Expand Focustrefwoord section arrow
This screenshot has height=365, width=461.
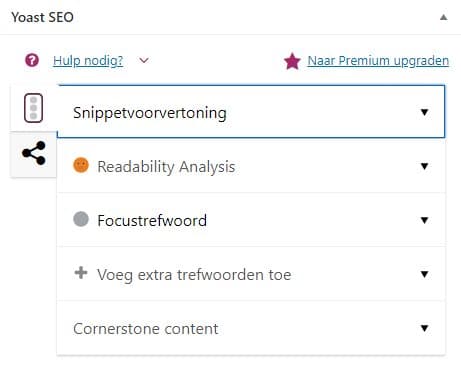tap(424, 220)
